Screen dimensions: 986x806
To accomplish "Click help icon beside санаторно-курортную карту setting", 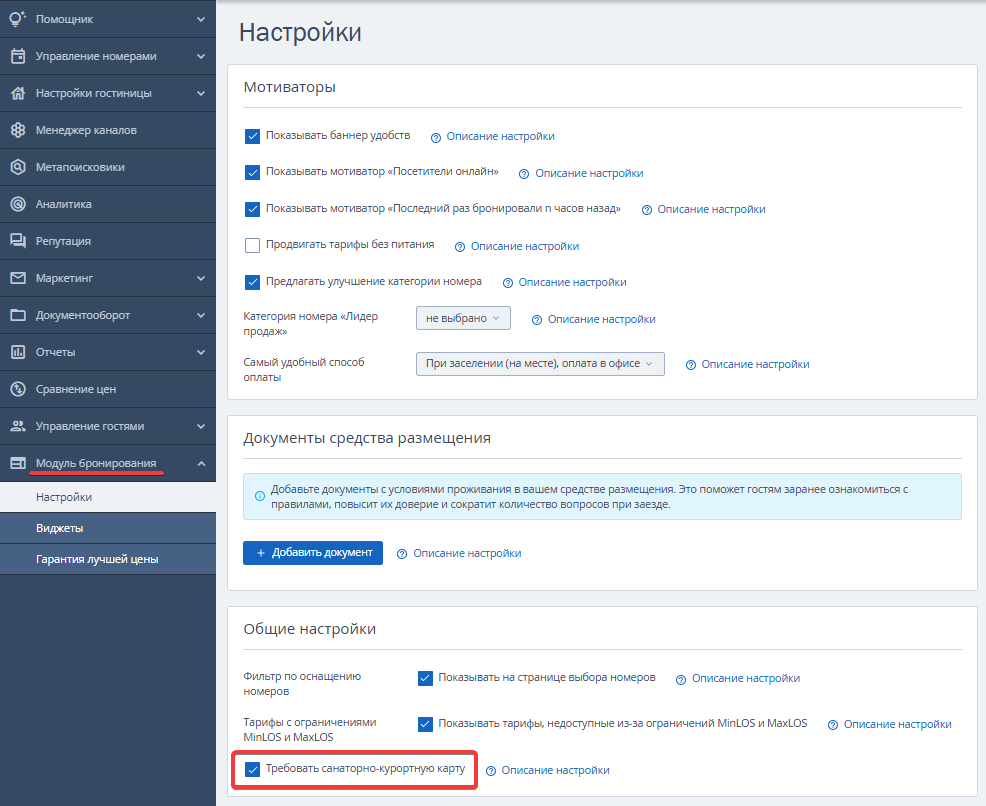I will tap(491, 771).
